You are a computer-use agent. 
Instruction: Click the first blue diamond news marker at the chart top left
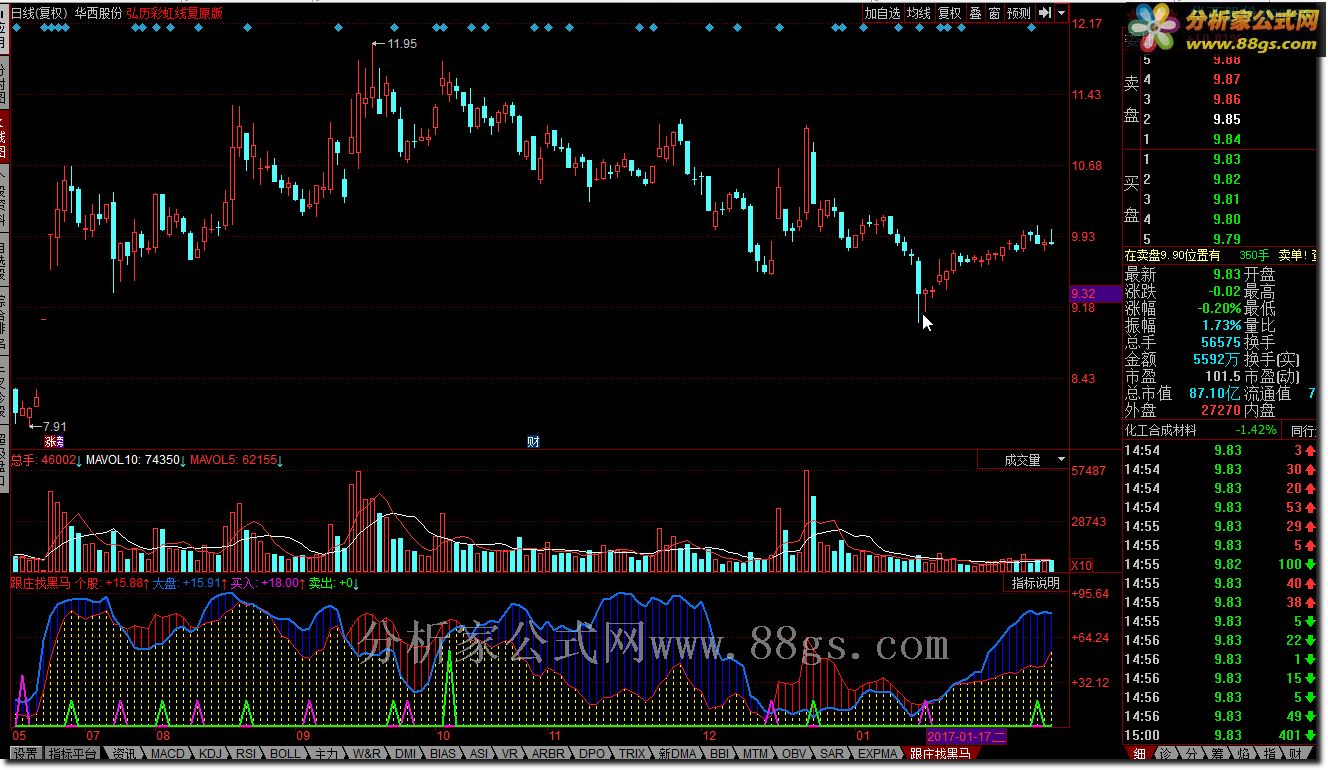tap(16, 29)
